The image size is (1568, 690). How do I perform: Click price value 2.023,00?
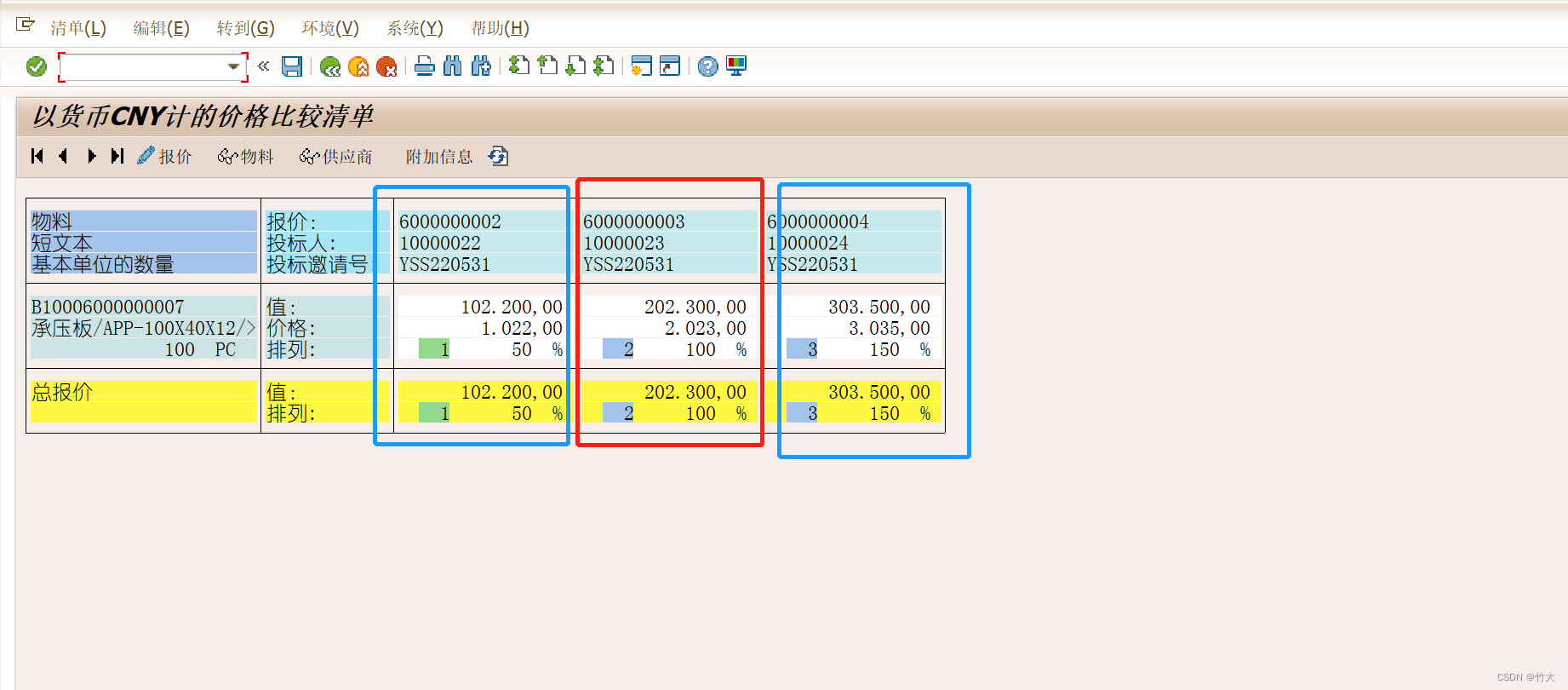tap(706, 328)
